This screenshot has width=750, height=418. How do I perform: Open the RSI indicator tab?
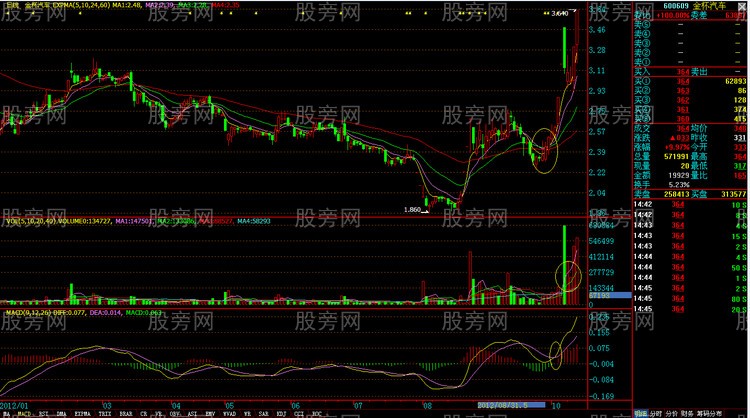[x=44, y=414]
